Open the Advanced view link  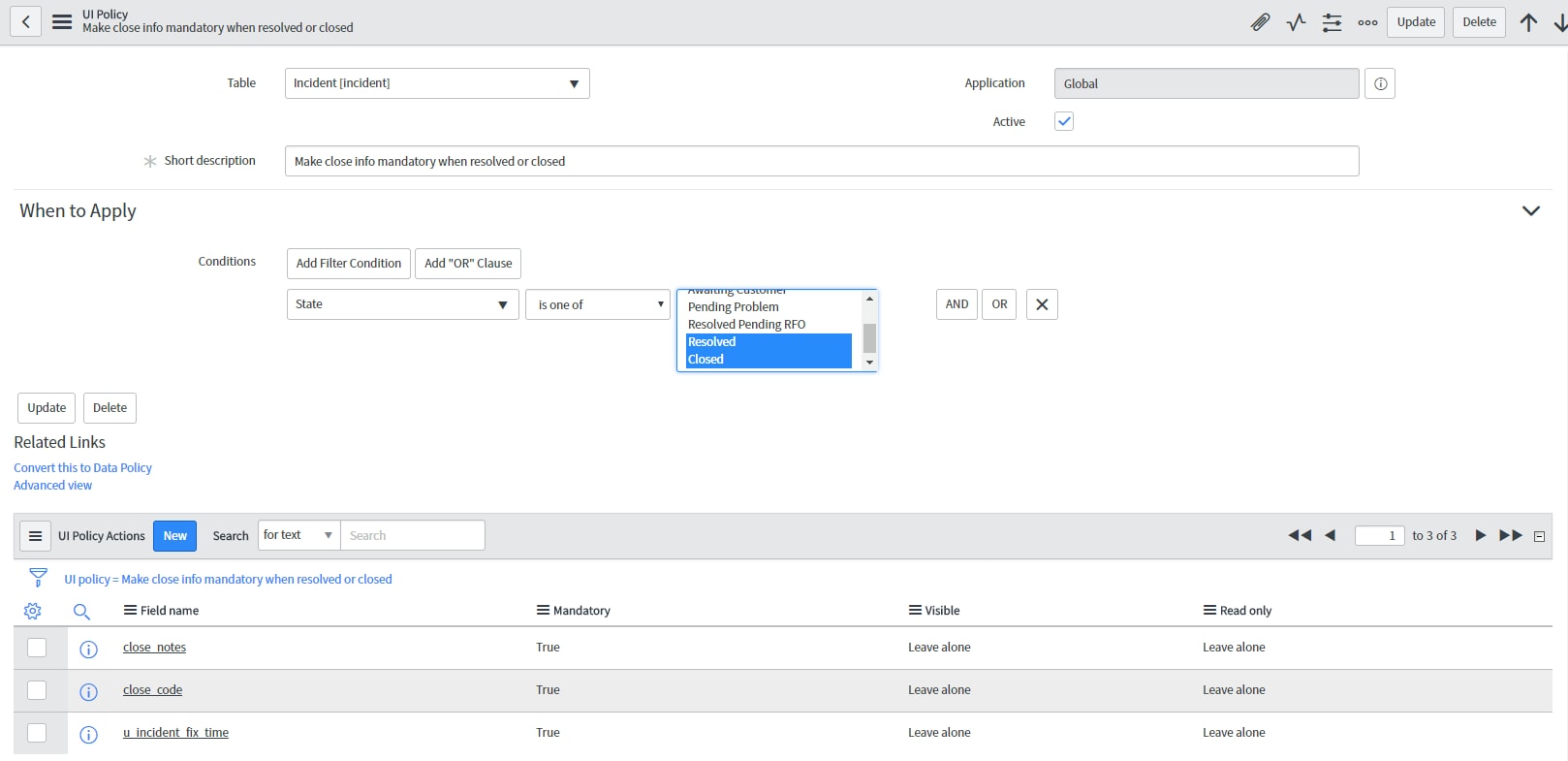(52, 485)
